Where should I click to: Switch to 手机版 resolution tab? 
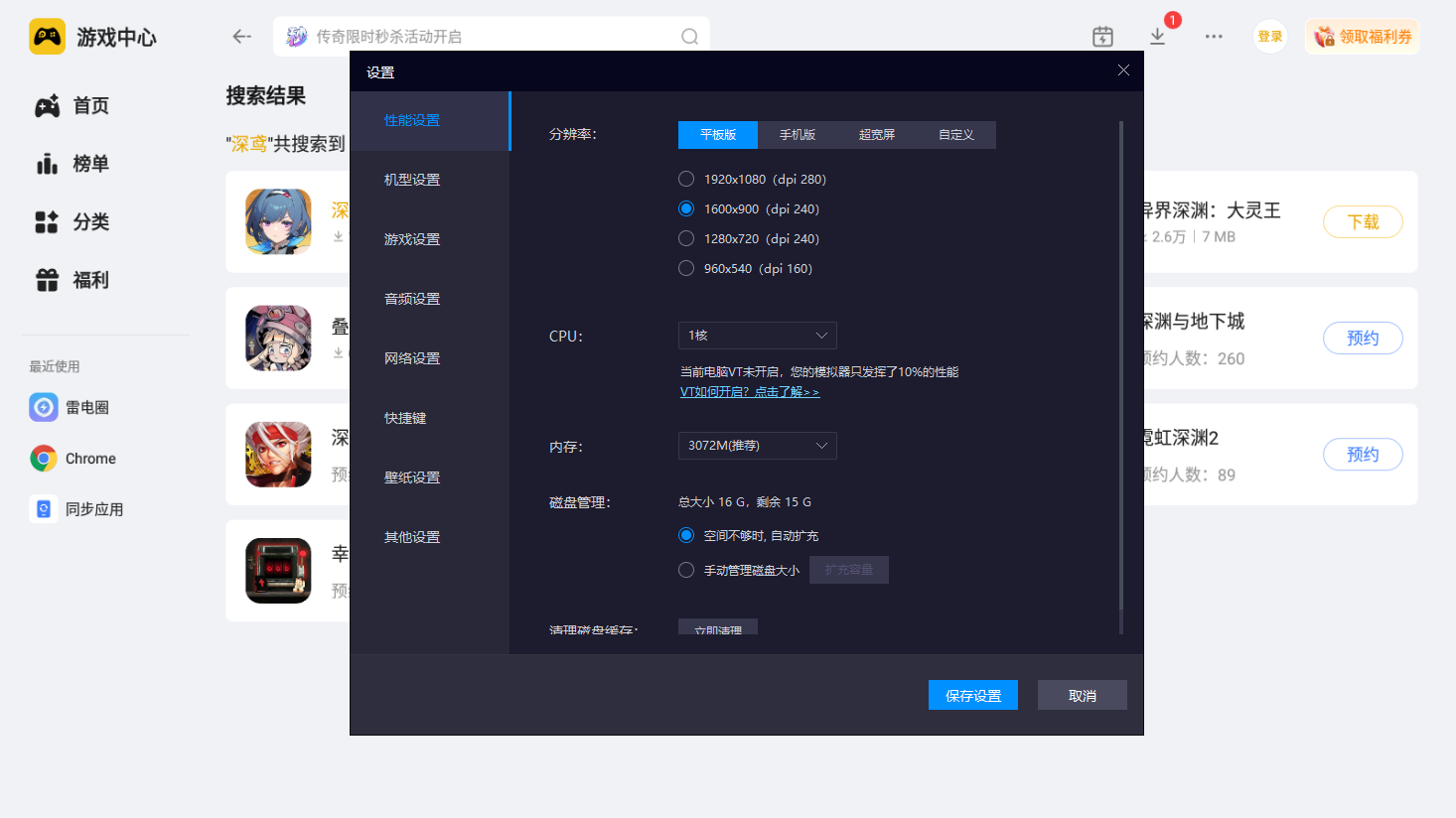[798, 135]
